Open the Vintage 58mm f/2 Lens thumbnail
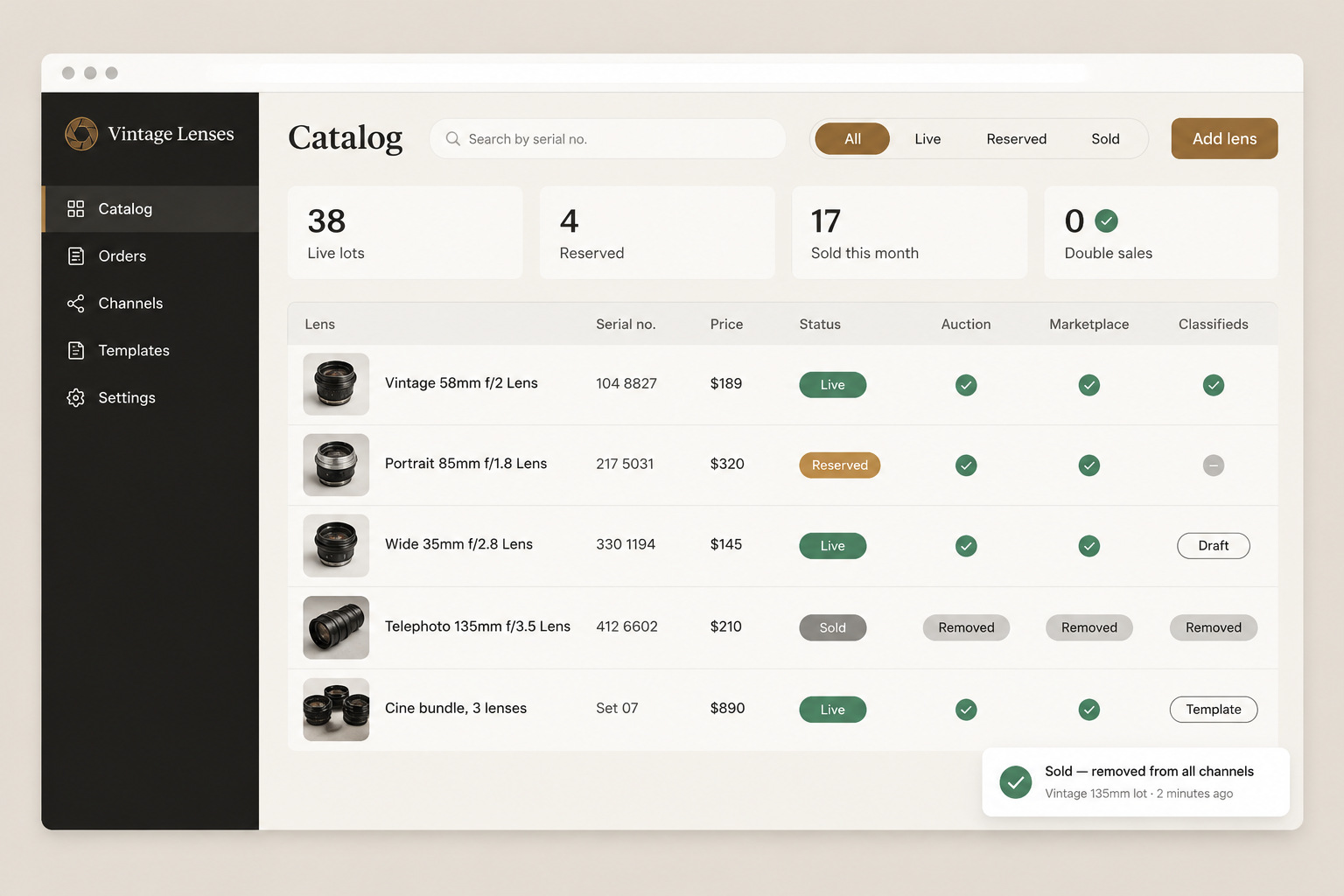Viewport: 1344px width, 896px height. [336, 384]
